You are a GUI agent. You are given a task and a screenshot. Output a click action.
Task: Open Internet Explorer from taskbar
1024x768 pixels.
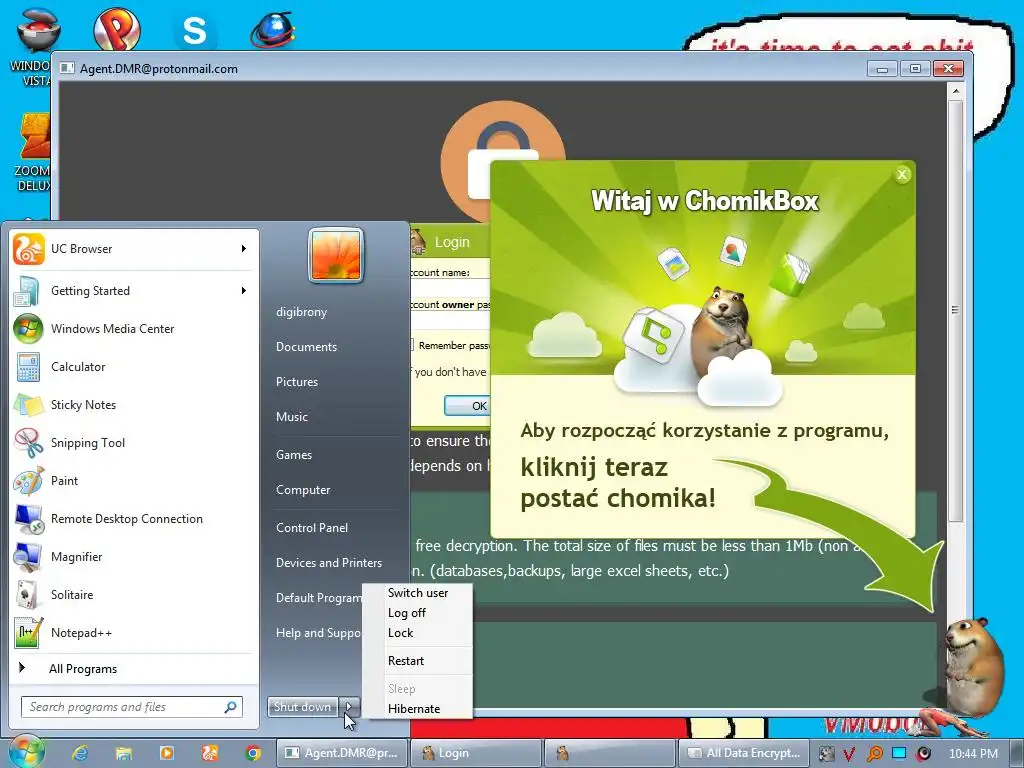tap(80, 753)
